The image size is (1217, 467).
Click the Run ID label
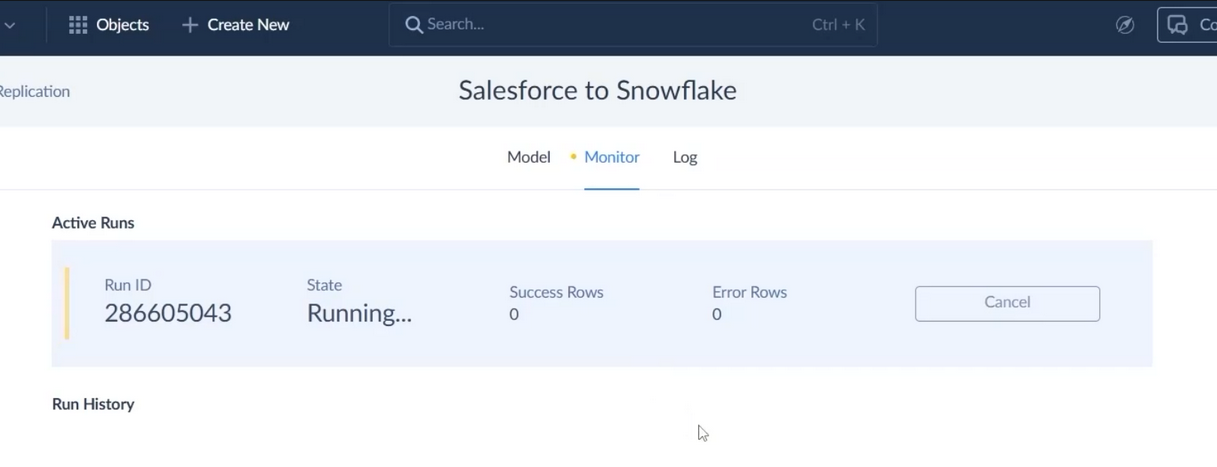pyautogui.click(x=128, y=285)
